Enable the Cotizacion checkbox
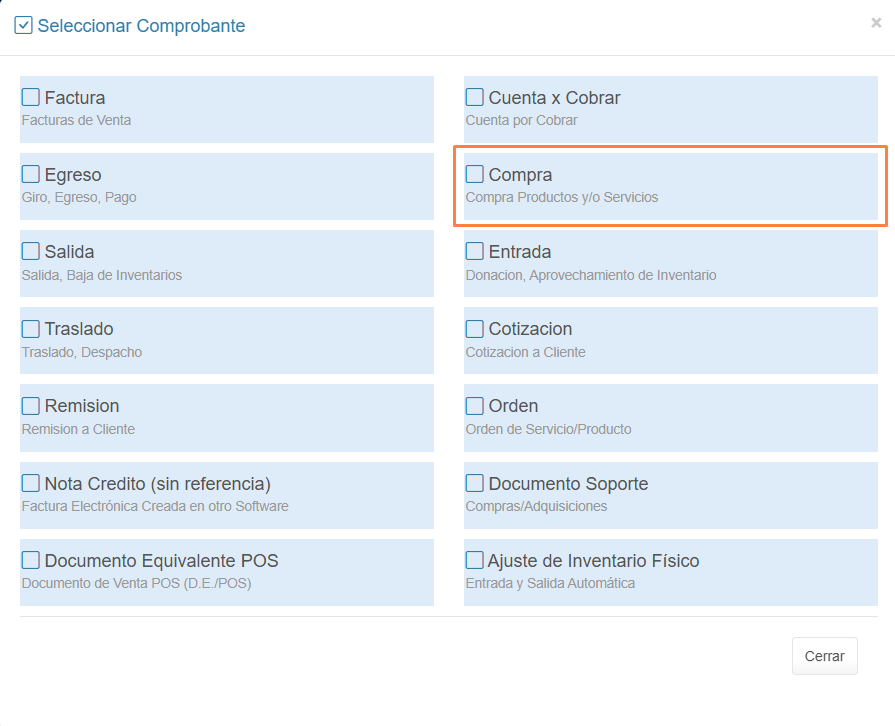 pyautogui.click(x=475, y=328)
